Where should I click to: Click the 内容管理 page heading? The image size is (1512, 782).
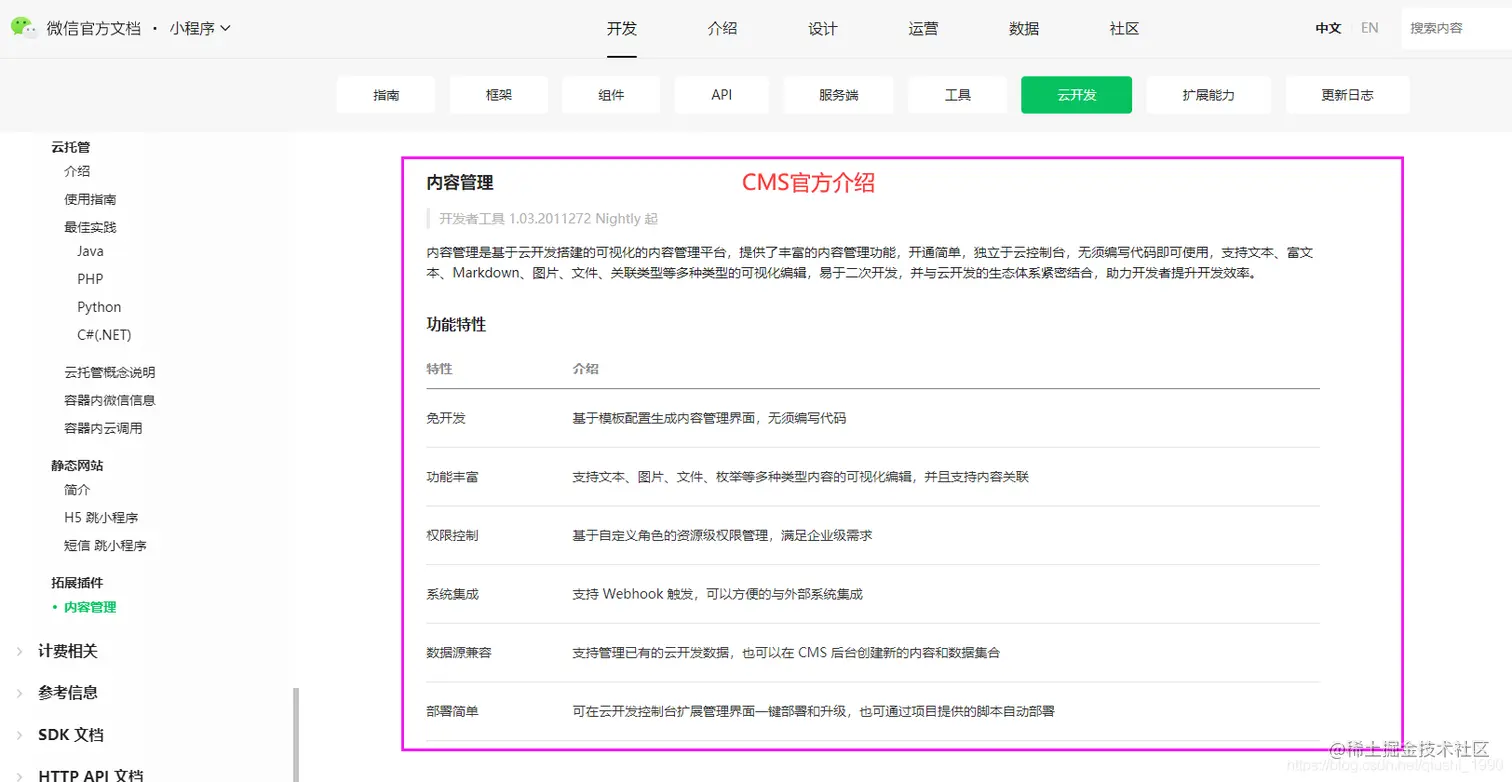pos(460,183)
